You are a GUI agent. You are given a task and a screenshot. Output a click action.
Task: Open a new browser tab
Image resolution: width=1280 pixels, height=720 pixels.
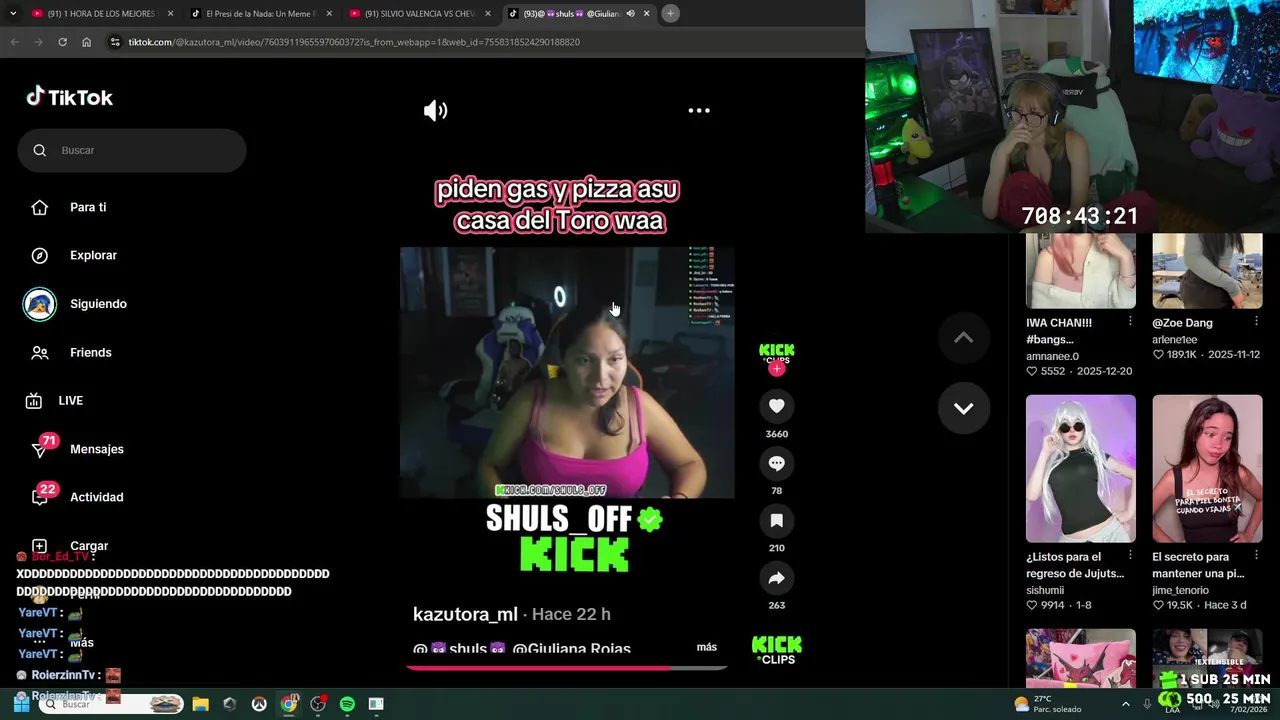pos(670,13)
